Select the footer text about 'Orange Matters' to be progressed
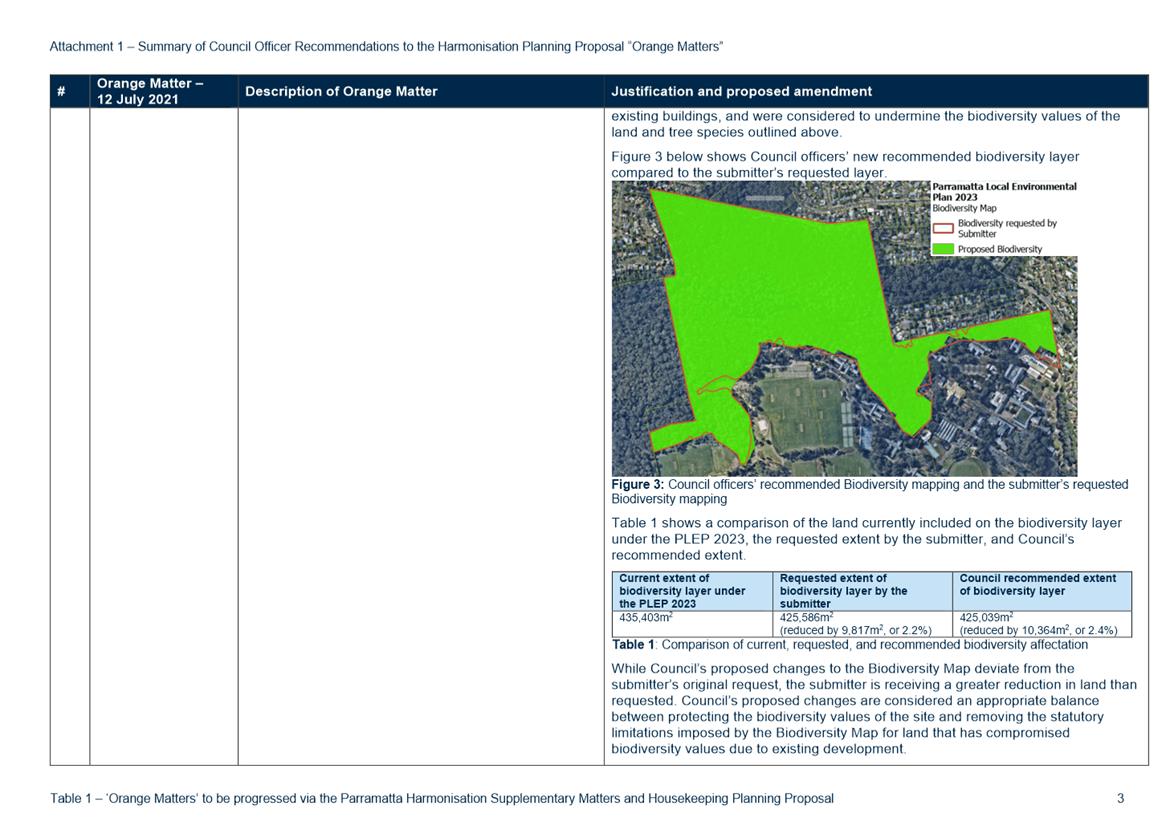1174x830 pixels. pyautogui.click(x=442, y=799)
